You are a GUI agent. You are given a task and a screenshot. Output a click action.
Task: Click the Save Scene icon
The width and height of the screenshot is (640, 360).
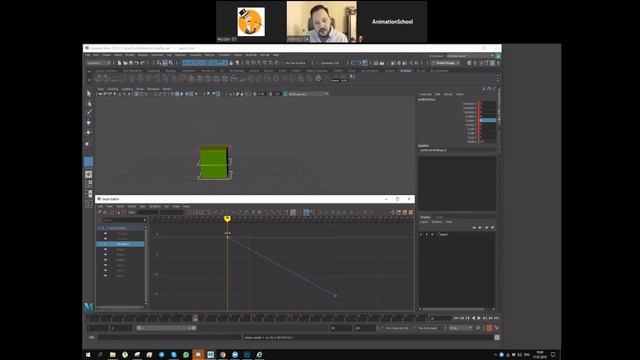[x=131, y=63]
